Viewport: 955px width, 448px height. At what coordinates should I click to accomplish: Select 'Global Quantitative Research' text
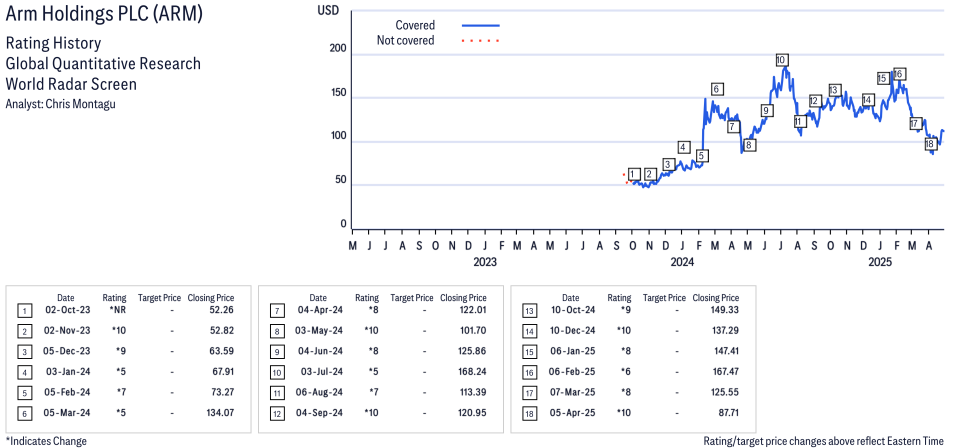coord(103,63)
